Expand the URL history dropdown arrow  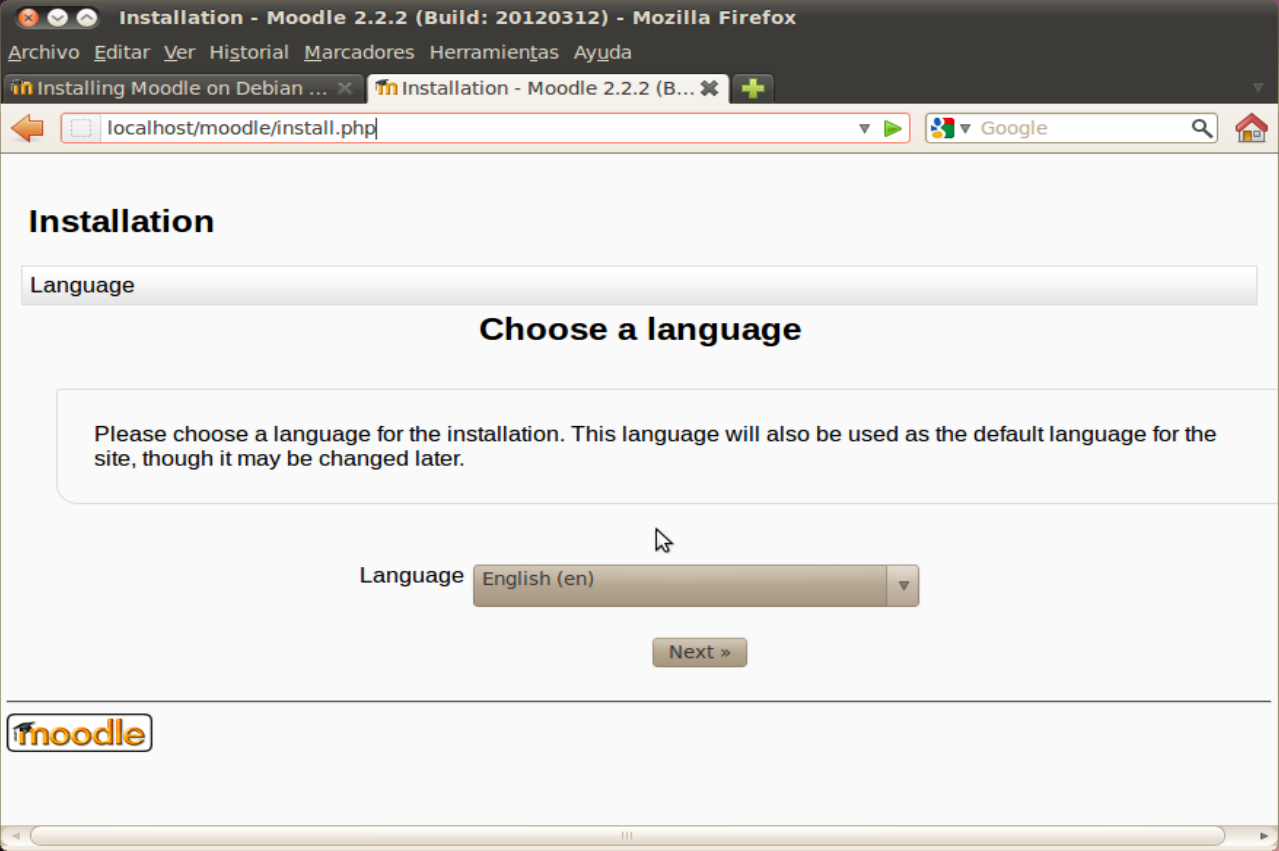865,128
